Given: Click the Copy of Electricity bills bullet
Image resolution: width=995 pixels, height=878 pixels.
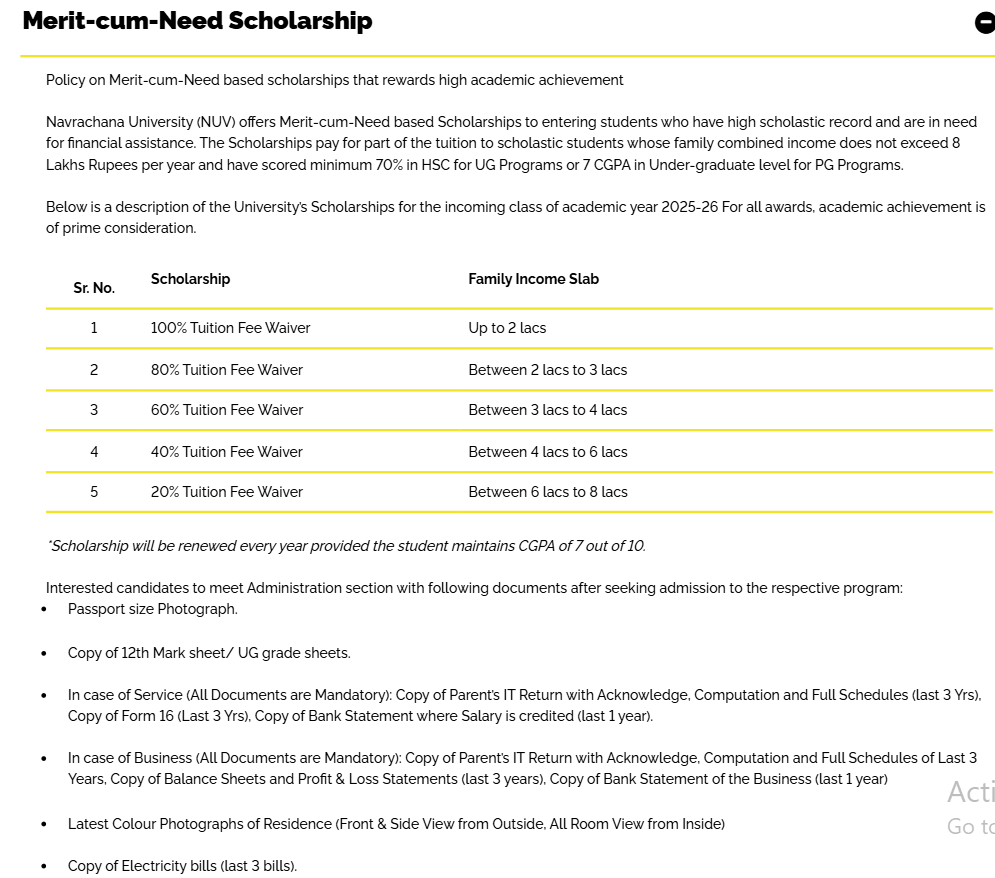Looking at the screenshot, I should pyautogui.click(x=182, y=866).
